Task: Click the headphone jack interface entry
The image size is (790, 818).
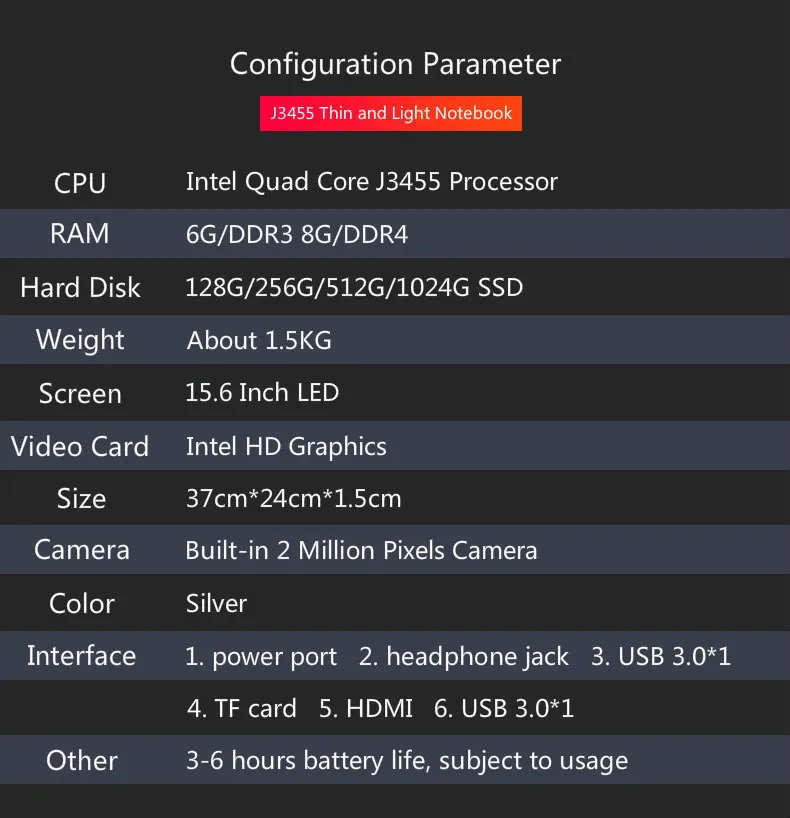Action: click(463, 657)
